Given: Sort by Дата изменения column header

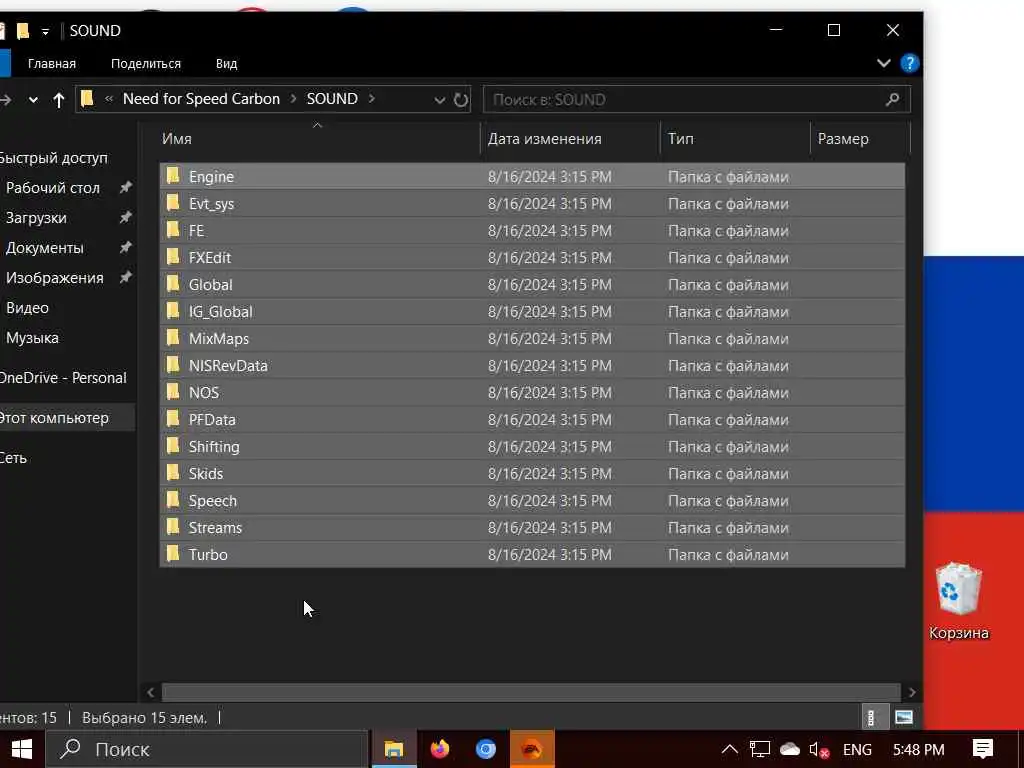Looking at the screenshot, I should click(x=571, y=138).
